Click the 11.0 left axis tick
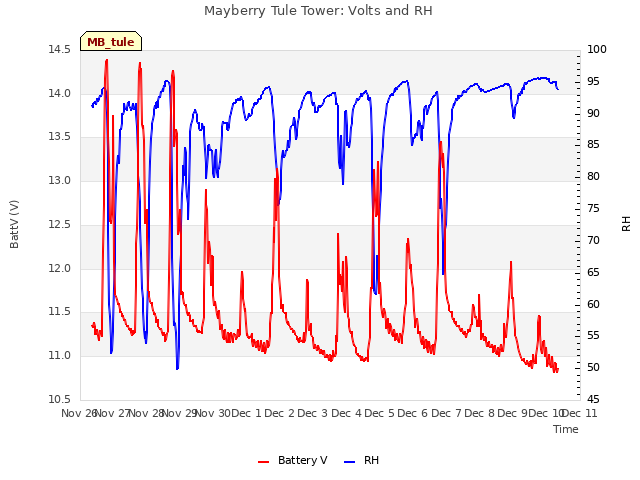The width and height of the screenshot is (640, 480). coord(59,356)
